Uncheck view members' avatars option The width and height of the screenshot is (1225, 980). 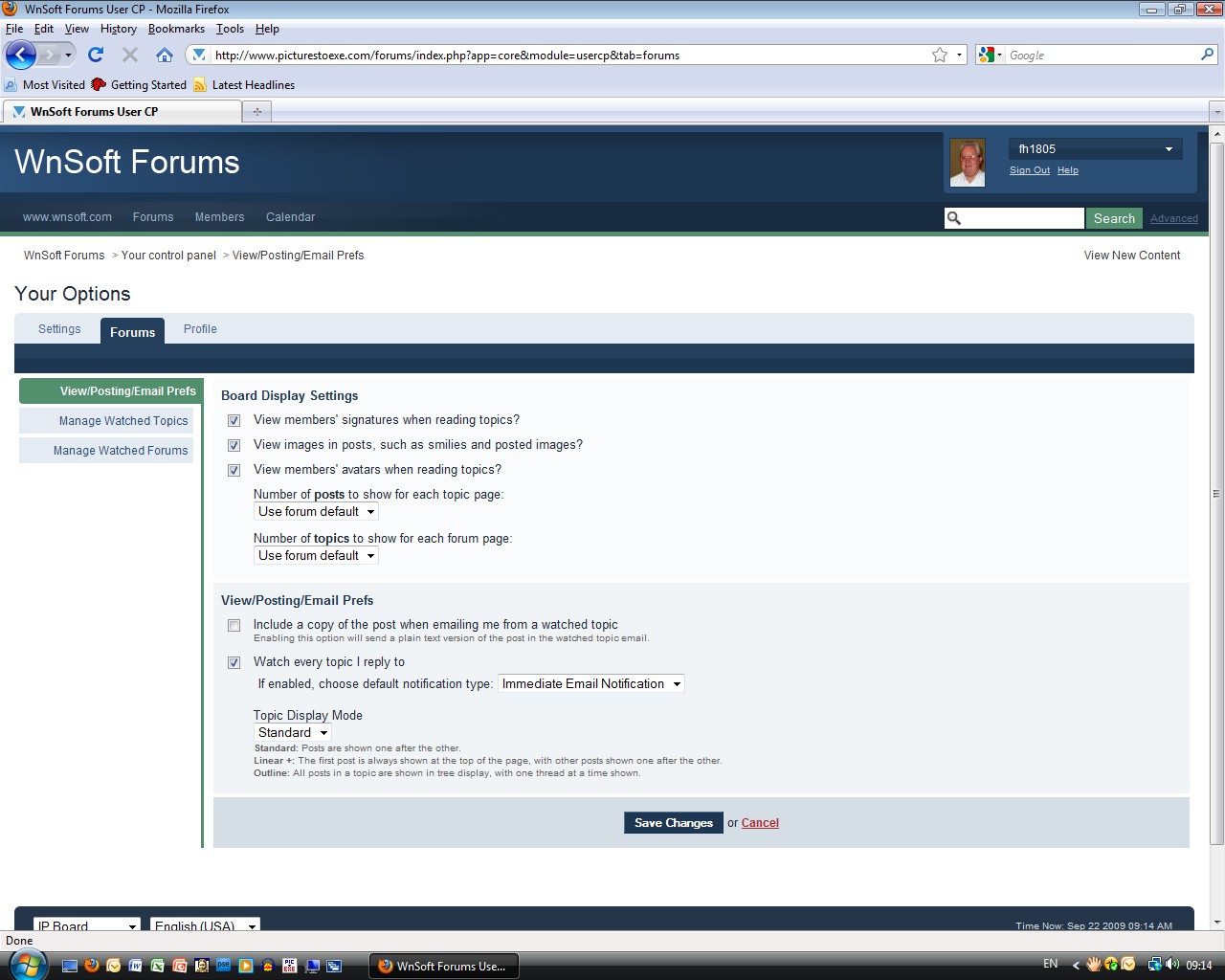(234, 471)
